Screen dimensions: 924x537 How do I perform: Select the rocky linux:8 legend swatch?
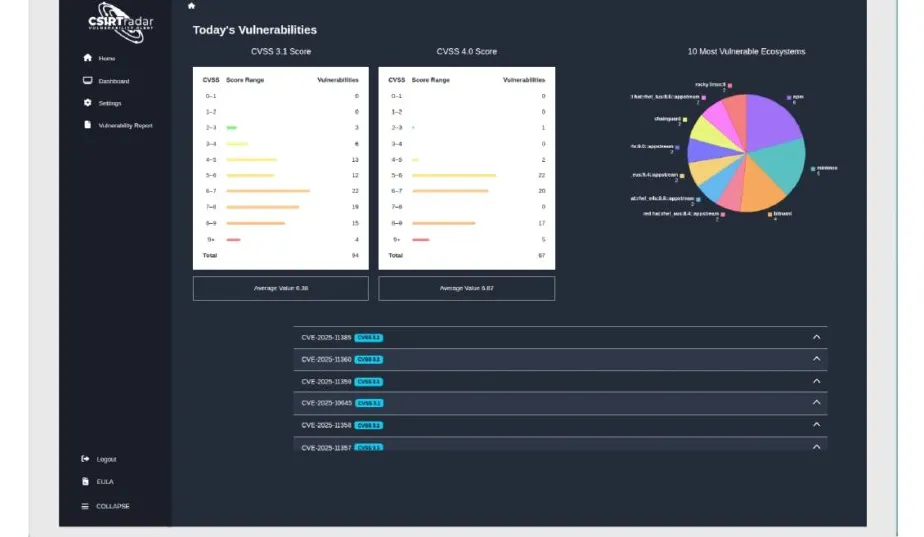[730, 85]
